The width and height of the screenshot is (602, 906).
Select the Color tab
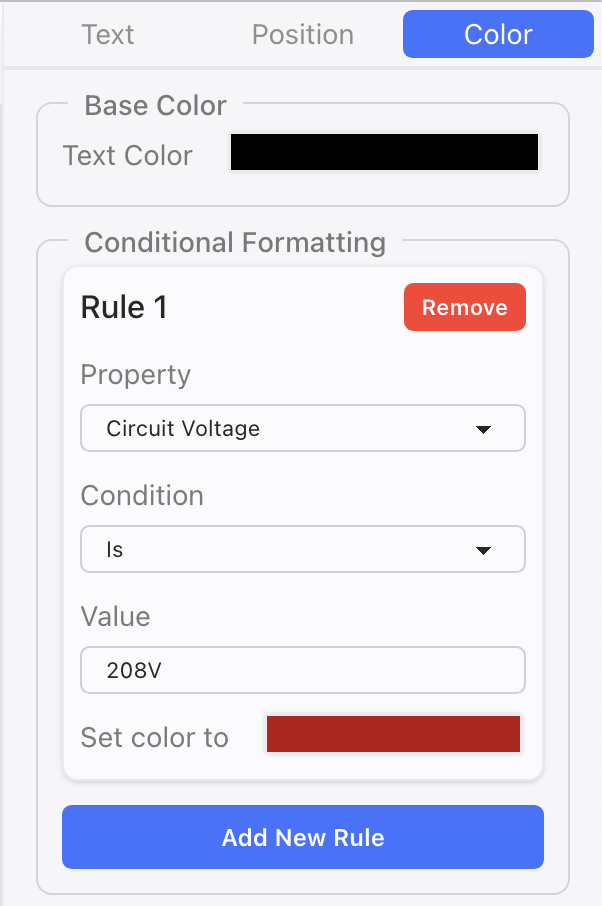coord(498,34)
